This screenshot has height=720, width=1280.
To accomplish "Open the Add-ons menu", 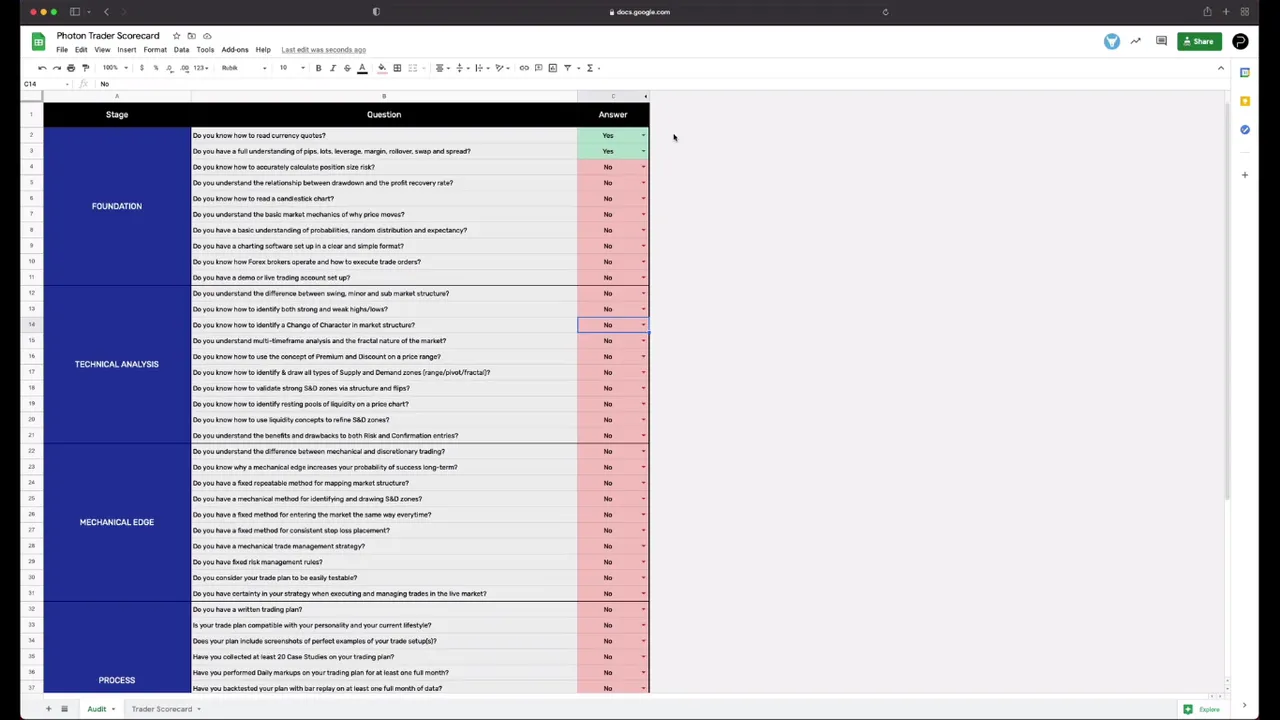I will (x=235, y=50).
